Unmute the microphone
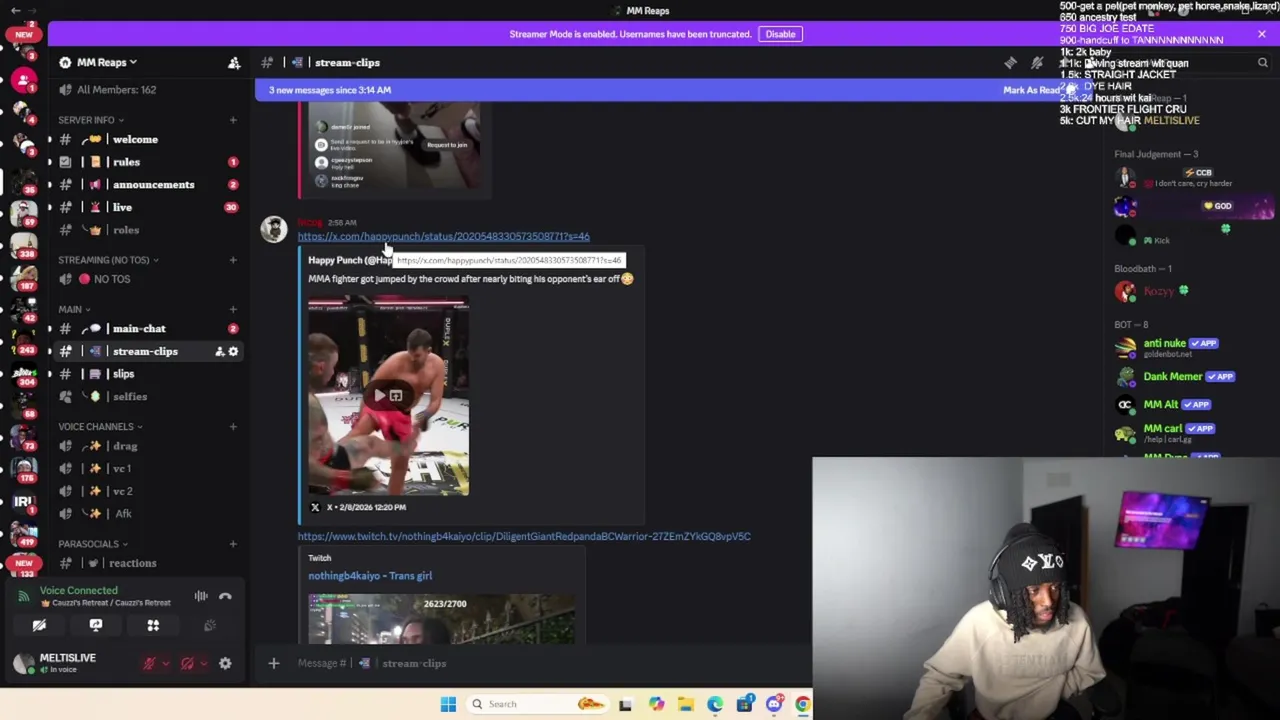The image size is (1280, 720). coord(149,663)
